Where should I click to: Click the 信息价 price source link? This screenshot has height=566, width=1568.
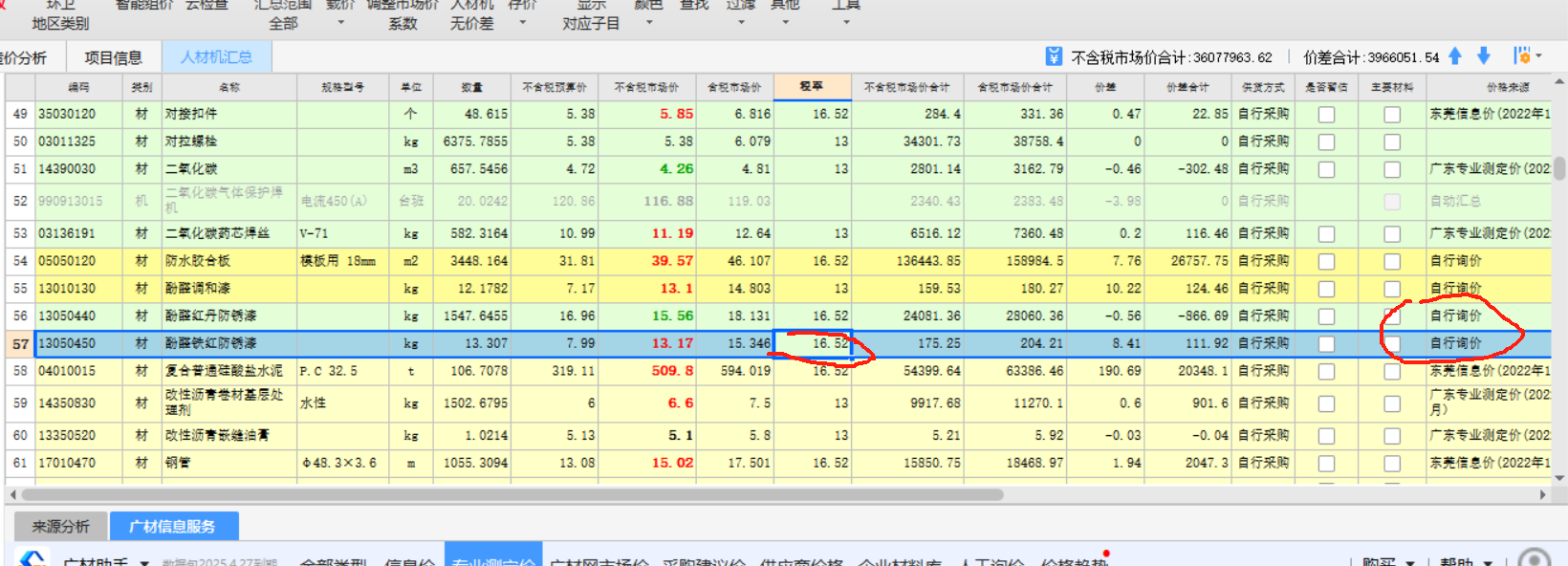click(410, 562)
